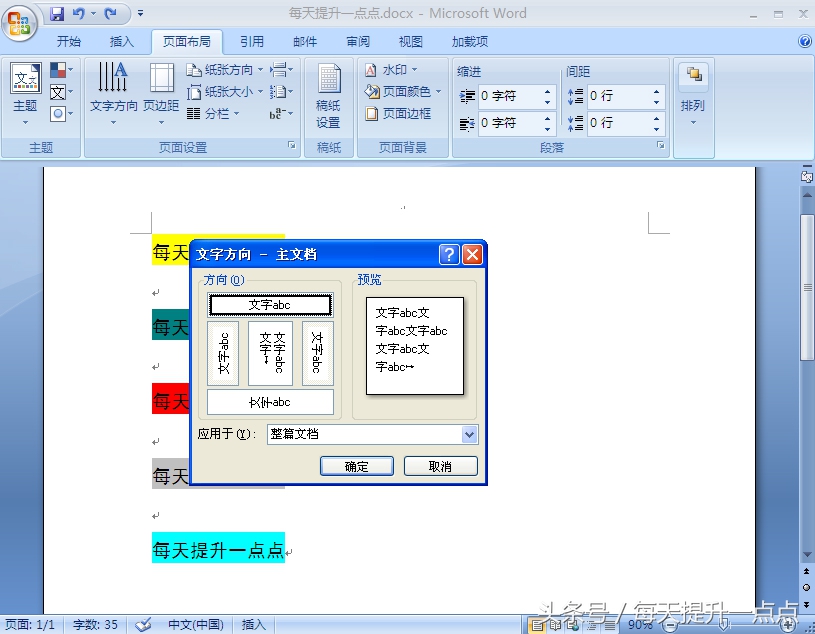Viewport: 815px width, 634px height.
Task: Open the 排列 arrange menu
Action: pos(693,96)
